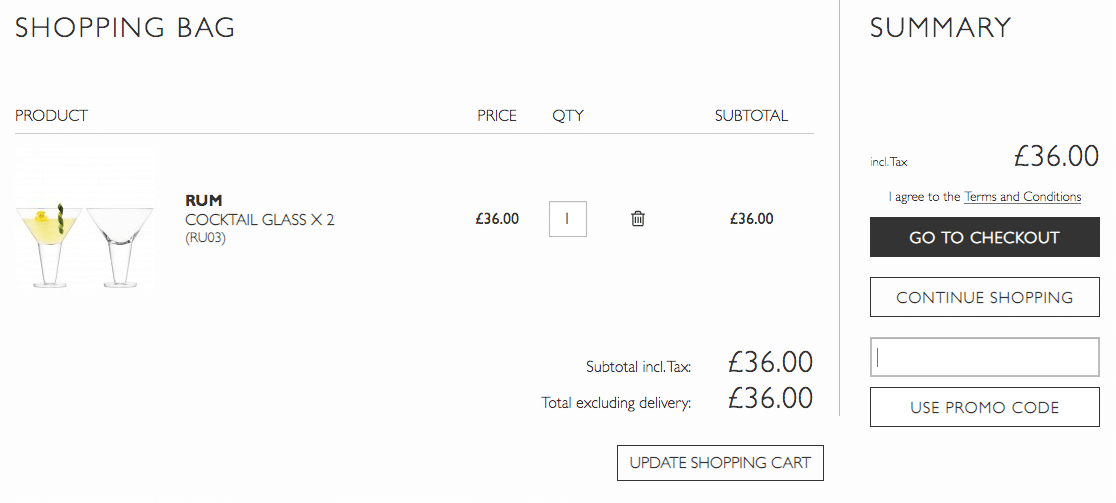Apply code with USE PROMO CODE button
This screenshot has width=1116, height=503.
[984, 407]
